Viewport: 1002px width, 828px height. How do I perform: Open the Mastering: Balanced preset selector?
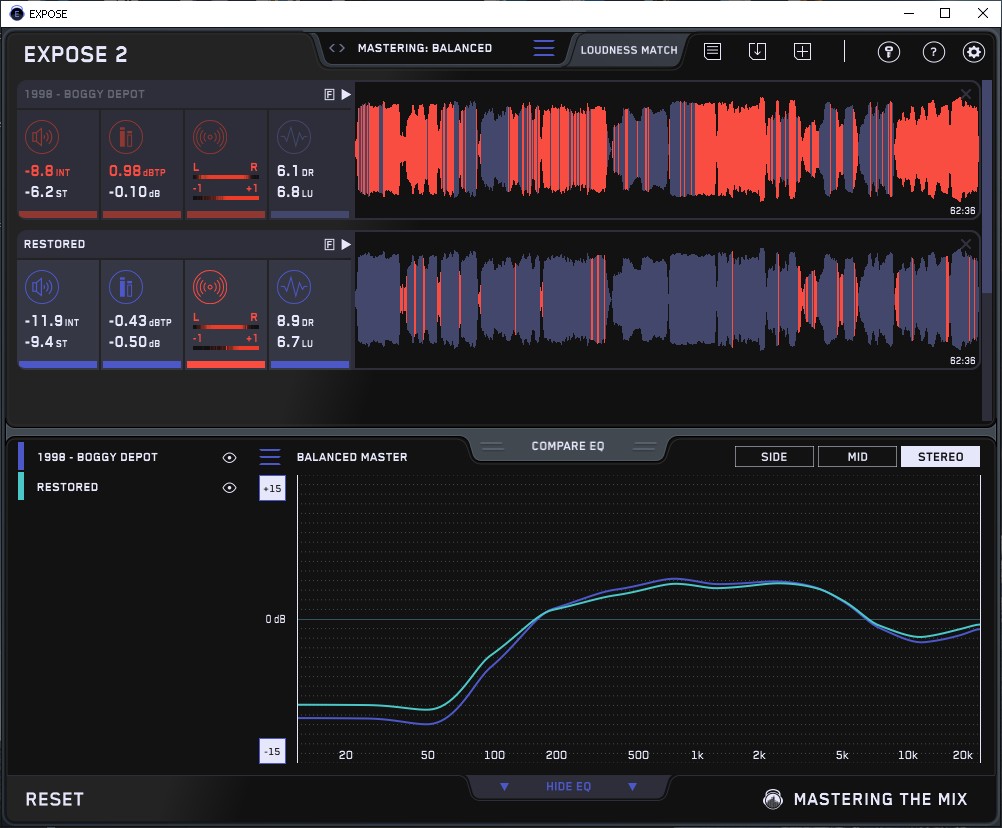click(424, 48)
